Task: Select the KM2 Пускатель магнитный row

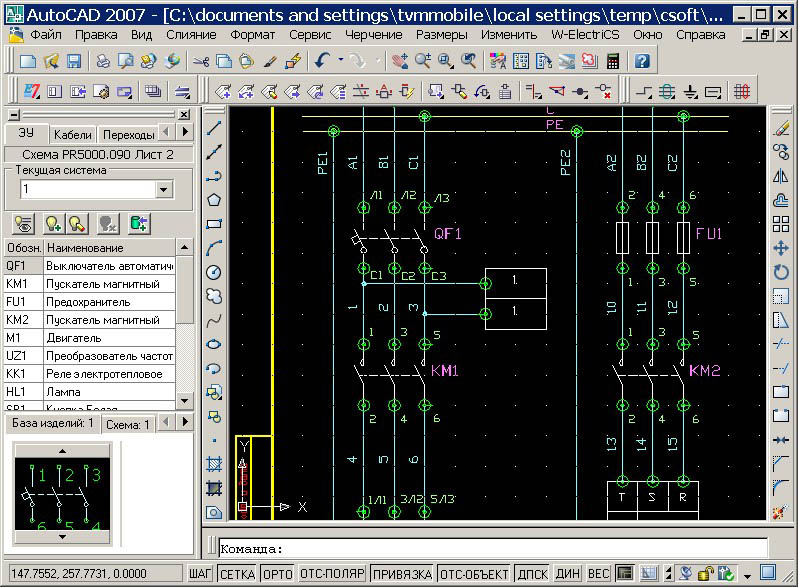Action: pos(90,320)
